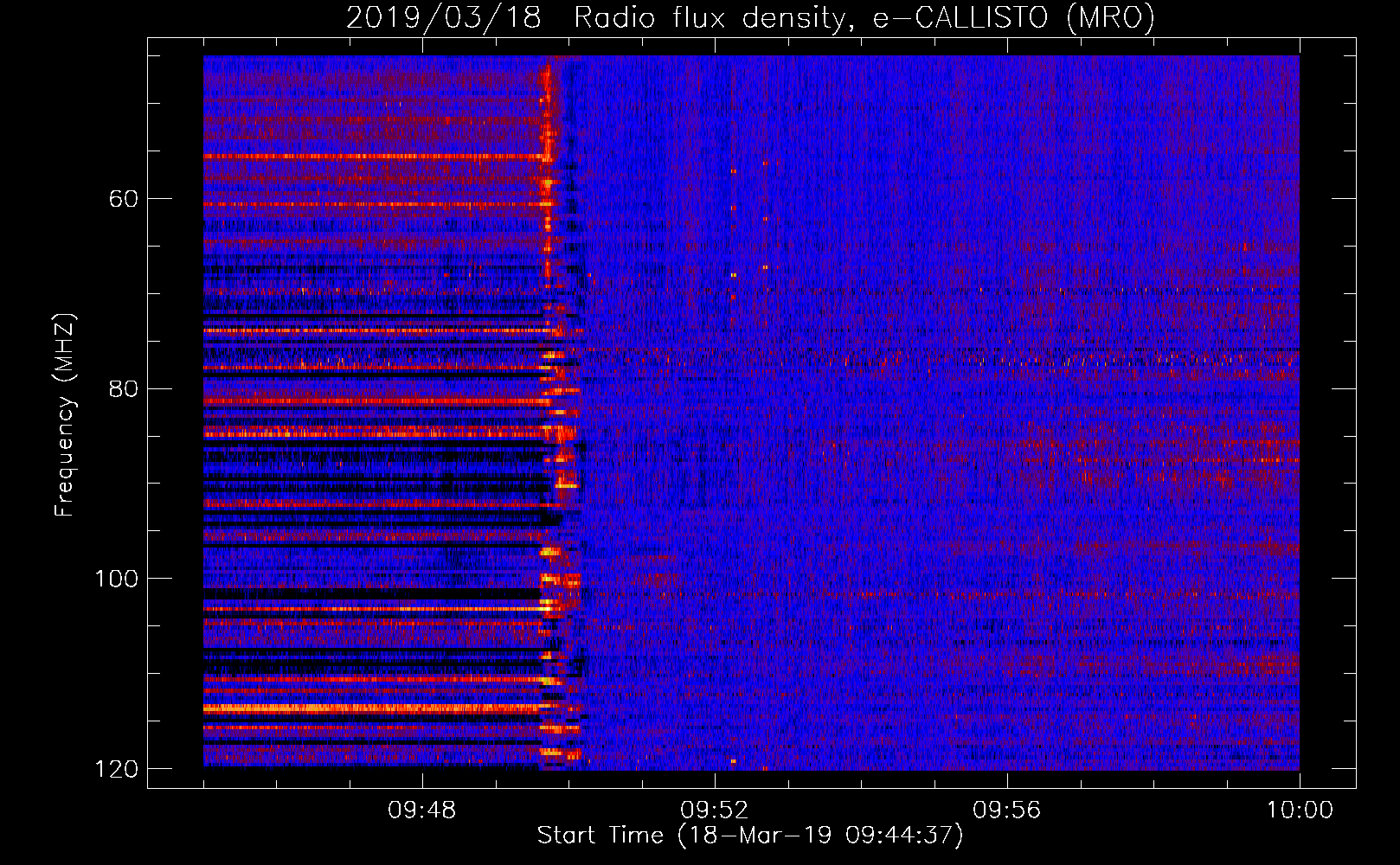Click the 09:52 time tick label
The width and height of the screenshot is (1400, 865).
click(714, 811)
